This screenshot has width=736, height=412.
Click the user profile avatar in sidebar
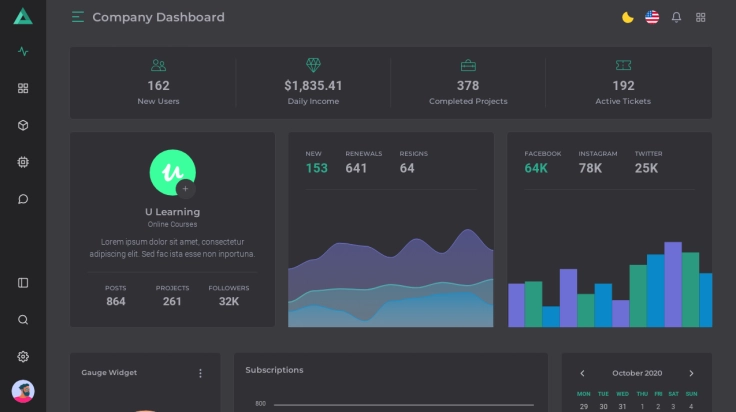23,391
